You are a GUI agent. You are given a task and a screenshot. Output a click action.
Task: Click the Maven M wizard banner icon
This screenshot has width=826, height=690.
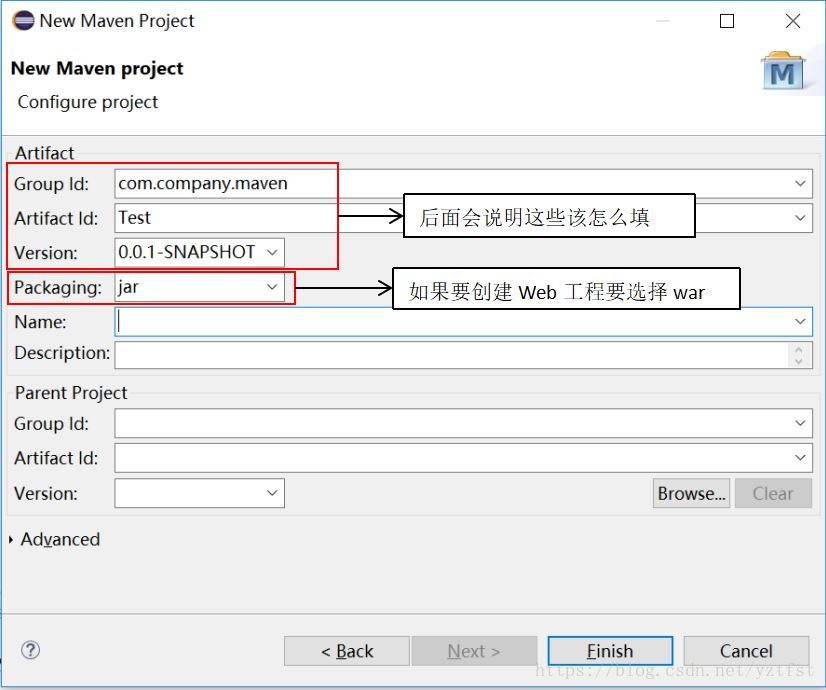tap(783, 71)
